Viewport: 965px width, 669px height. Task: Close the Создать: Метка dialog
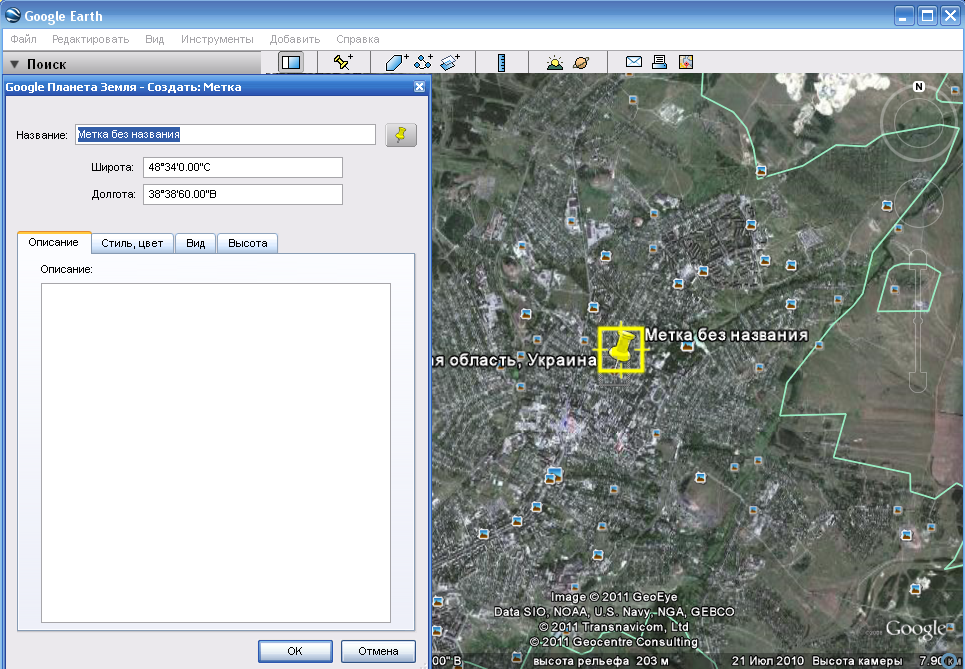419,87
